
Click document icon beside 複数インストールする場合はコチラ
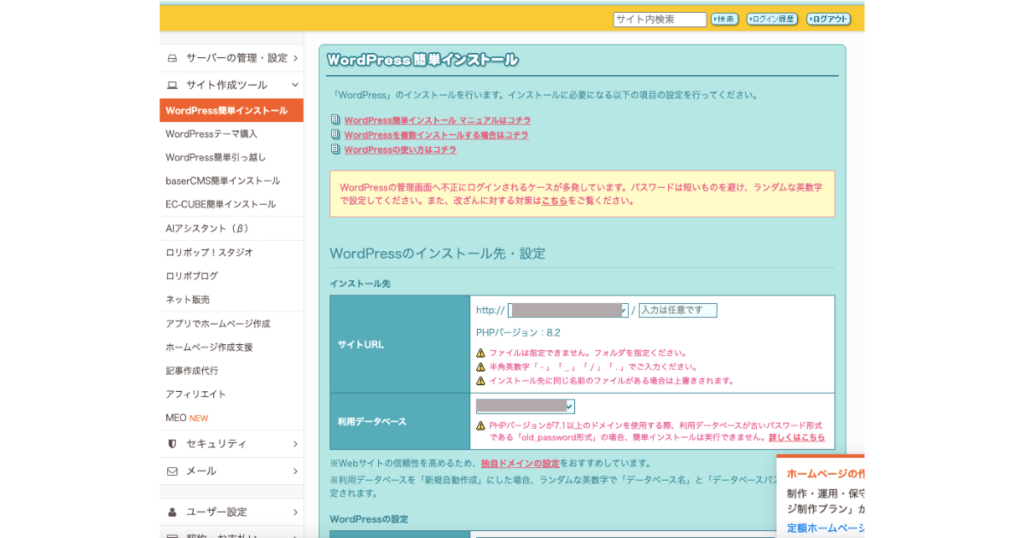(x=336, y=135)
